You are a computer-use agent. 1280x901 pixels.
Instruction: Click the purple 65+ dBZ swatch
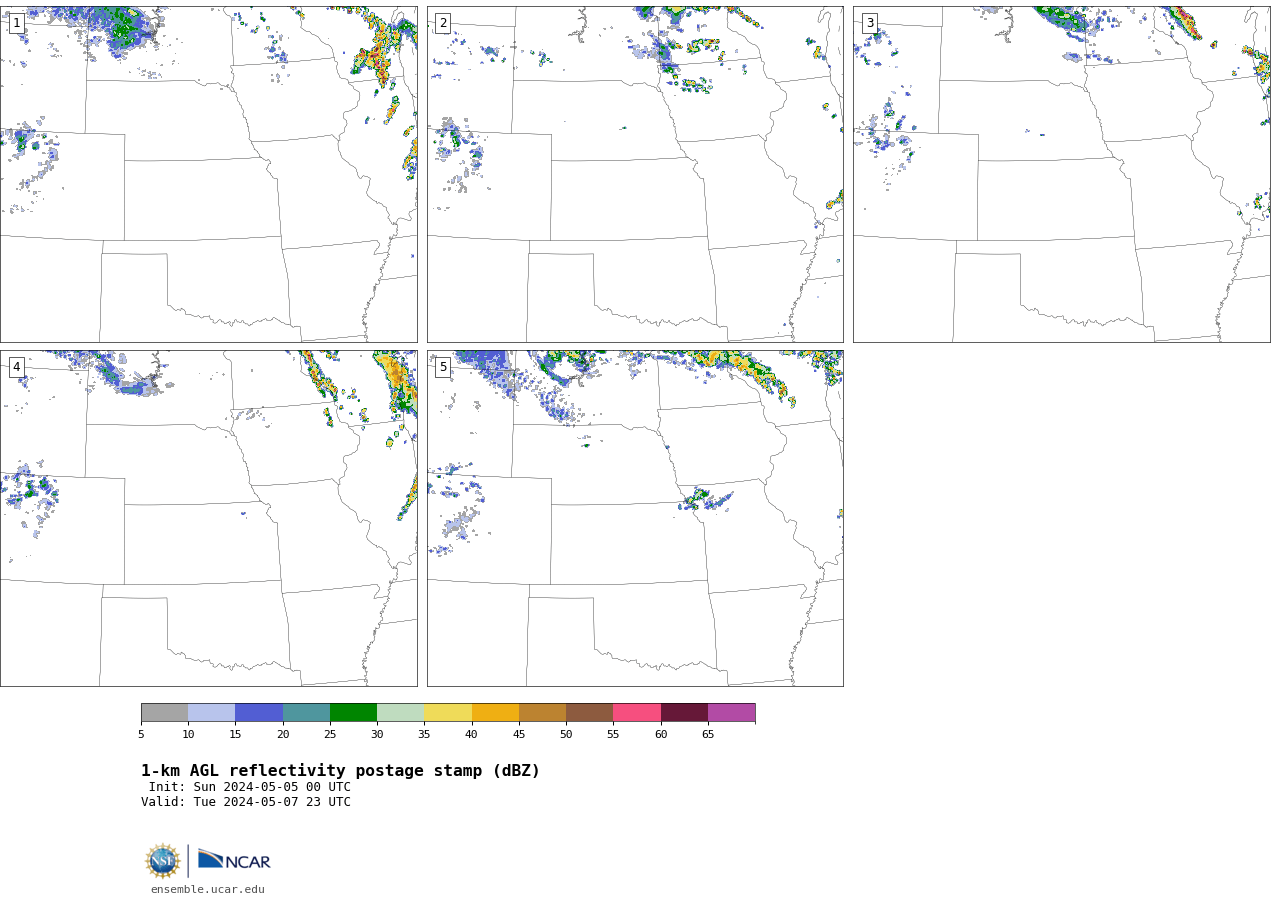click(731, 712)
